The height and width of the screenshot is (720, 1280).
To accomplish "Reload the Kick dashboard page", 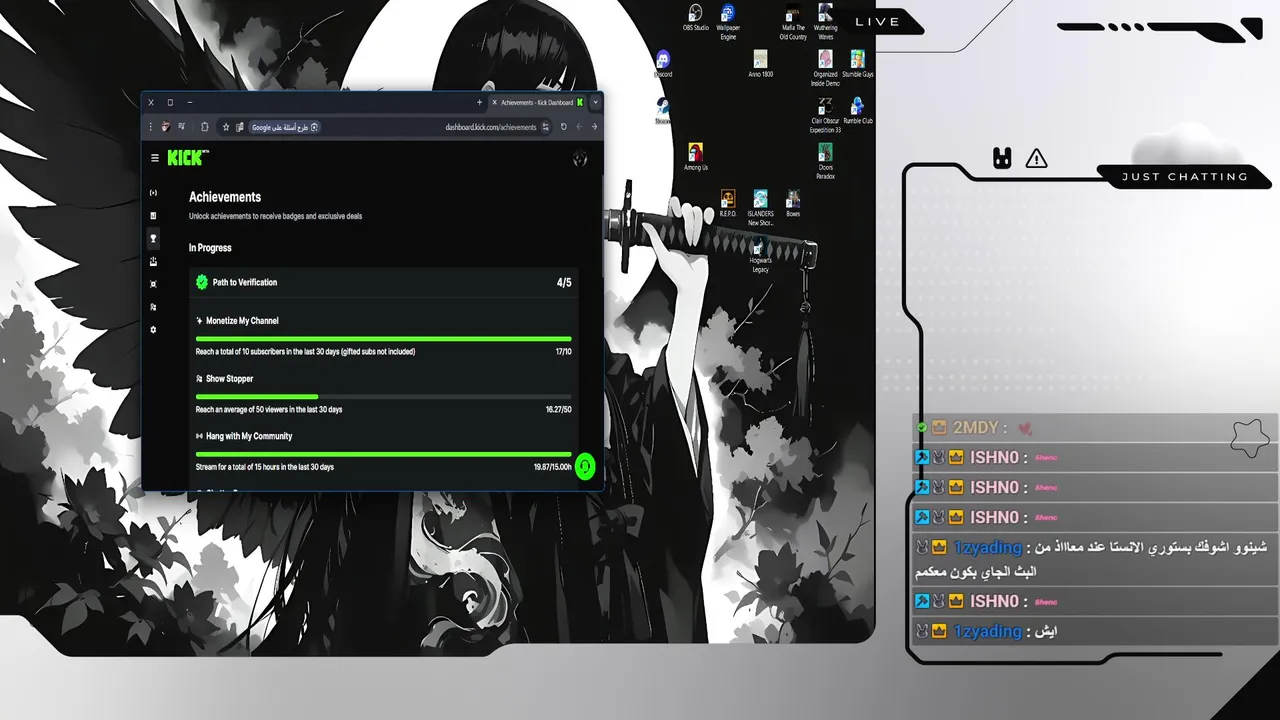I will pyautogui.click(x=563, y=127).
